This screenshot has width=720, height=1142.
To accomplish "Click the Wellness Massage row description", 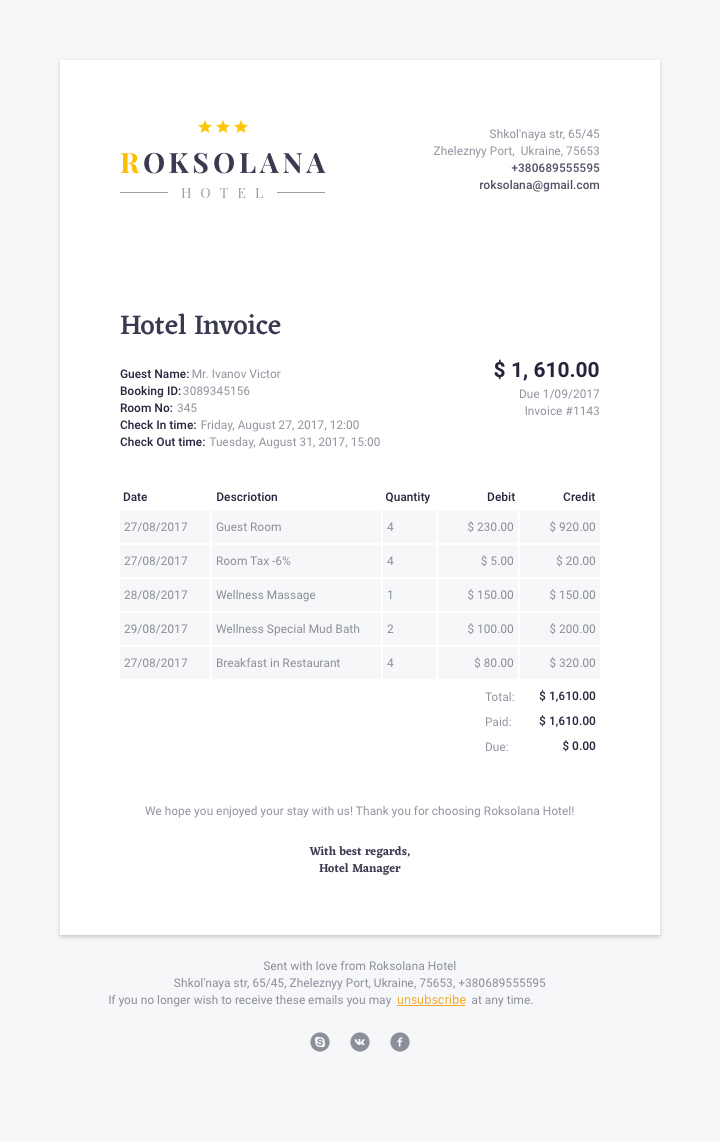I will pyautogui.click(x=266, y=595).
